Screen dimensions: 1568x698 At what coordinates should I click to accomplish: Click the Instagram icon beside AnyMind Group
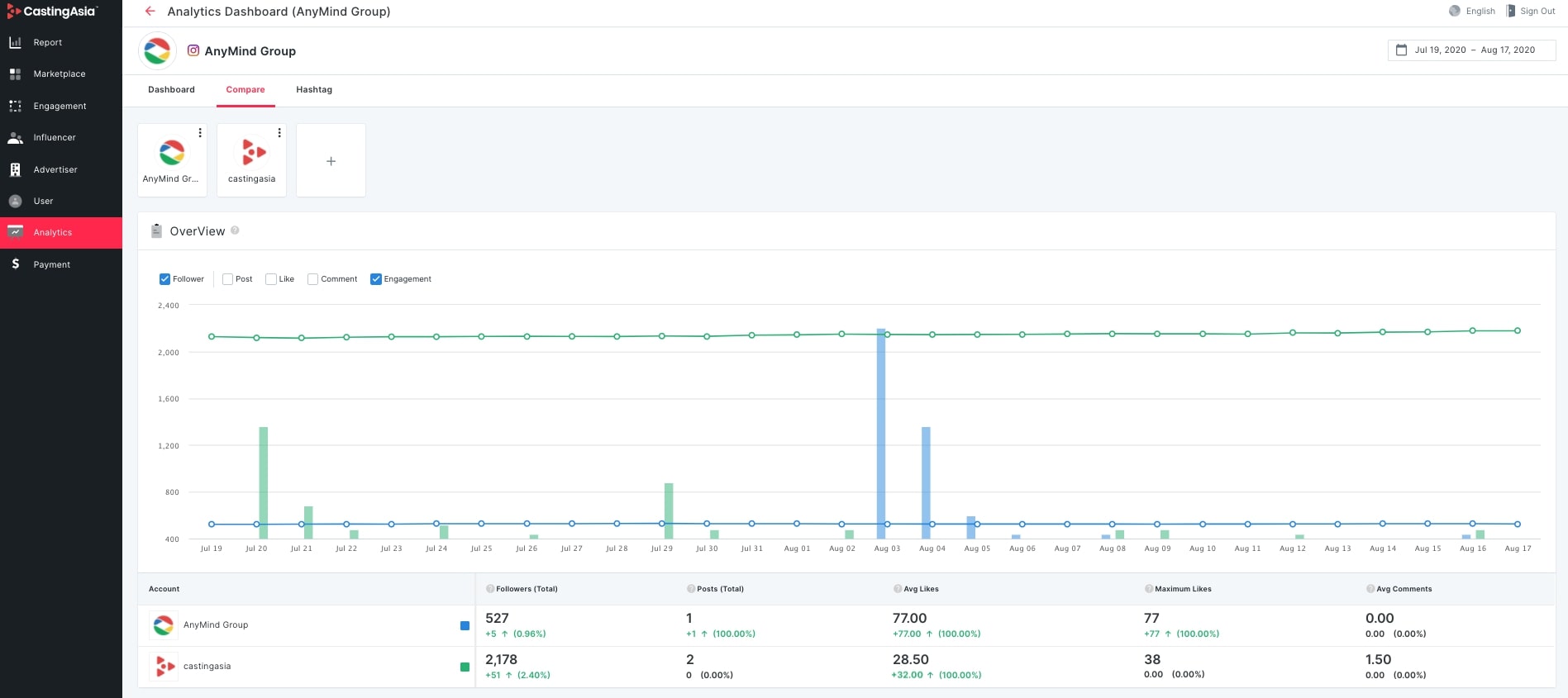tap(193, 50)
